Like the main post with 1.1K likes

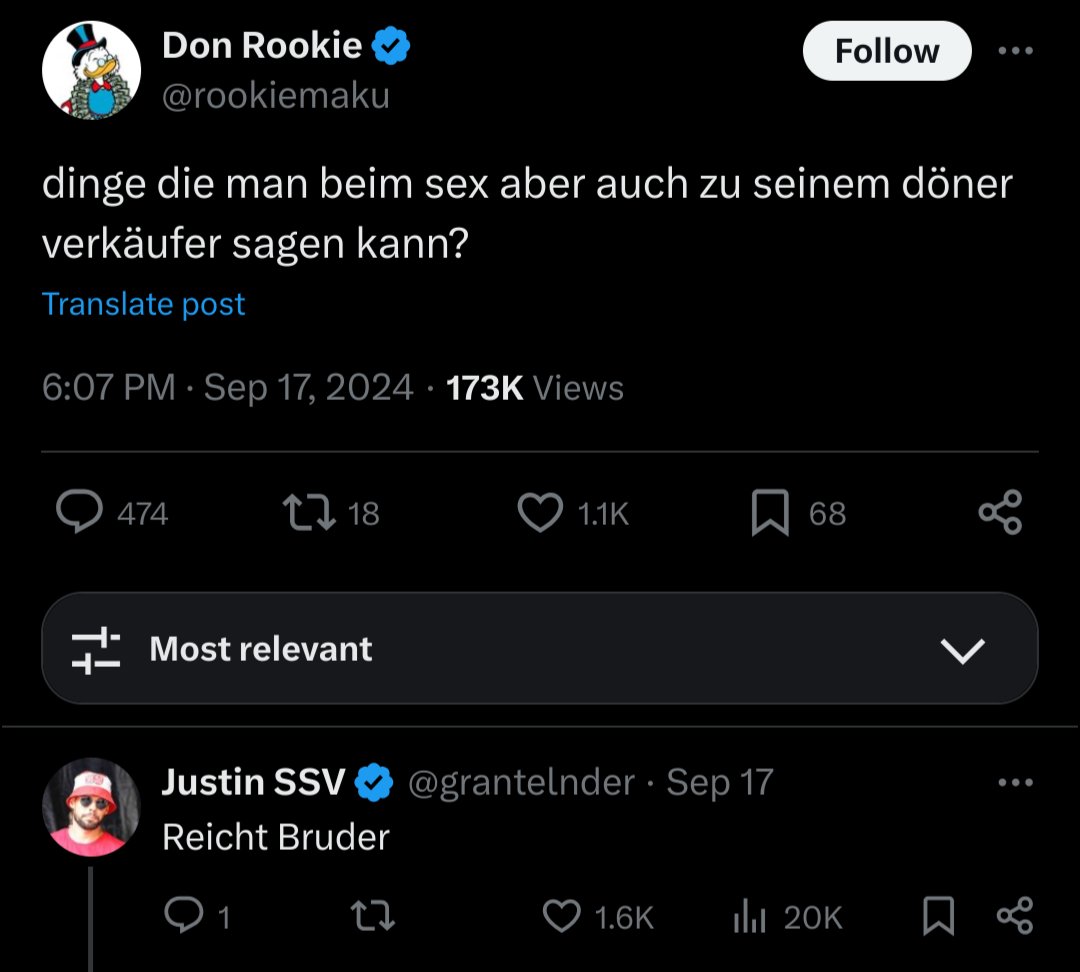pyautogui.click(x=540, y=513)
